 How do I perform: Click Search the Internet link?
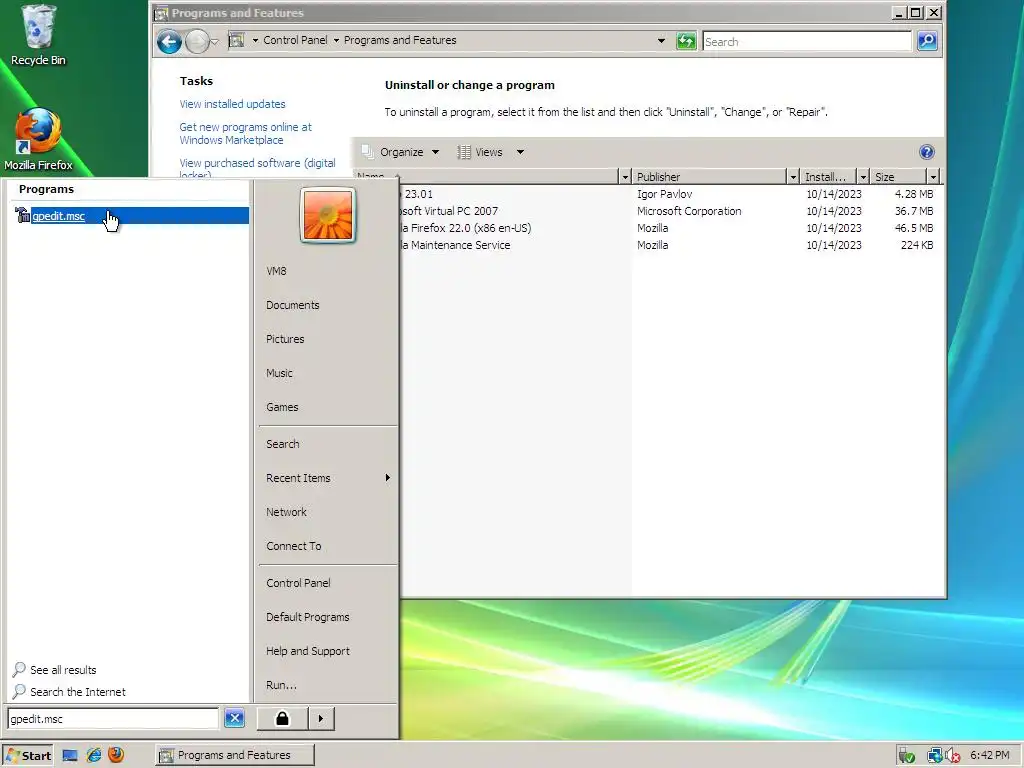coord(78,692)
